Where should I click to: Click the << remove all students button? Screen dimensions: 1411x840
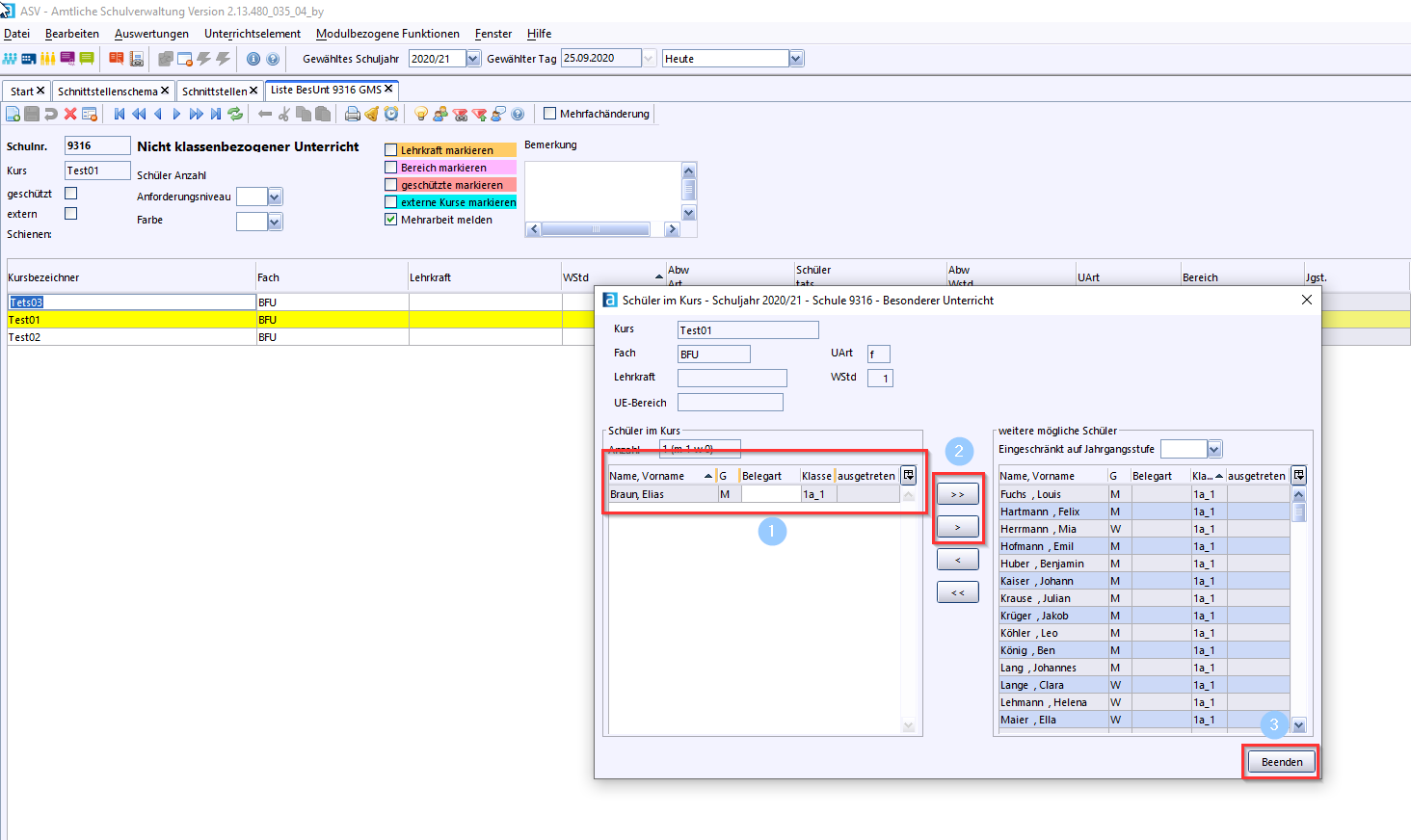coord(958,592)
